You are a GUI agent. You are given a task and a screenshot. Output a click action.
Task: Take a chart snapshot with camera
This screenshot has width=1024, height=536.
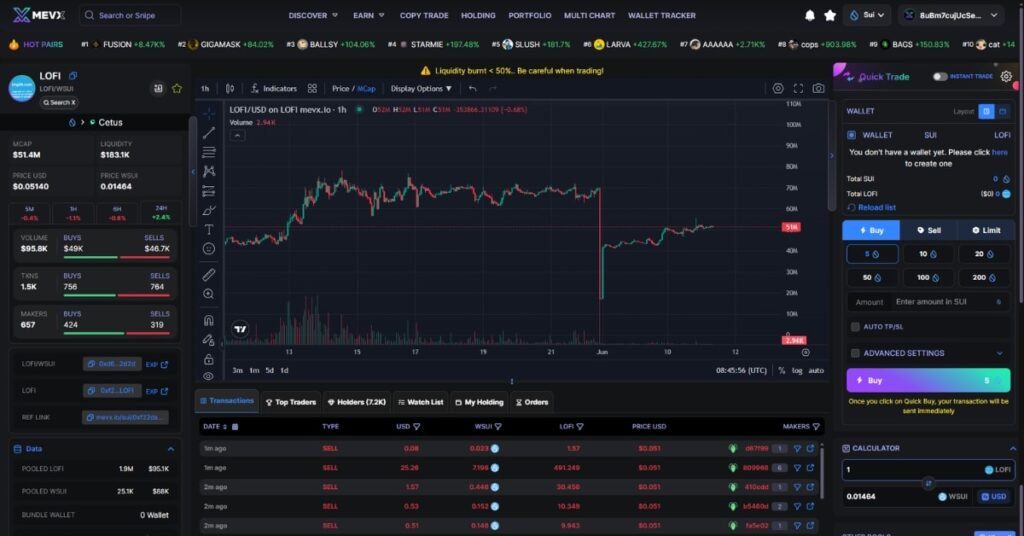click(x=818, y=88)
